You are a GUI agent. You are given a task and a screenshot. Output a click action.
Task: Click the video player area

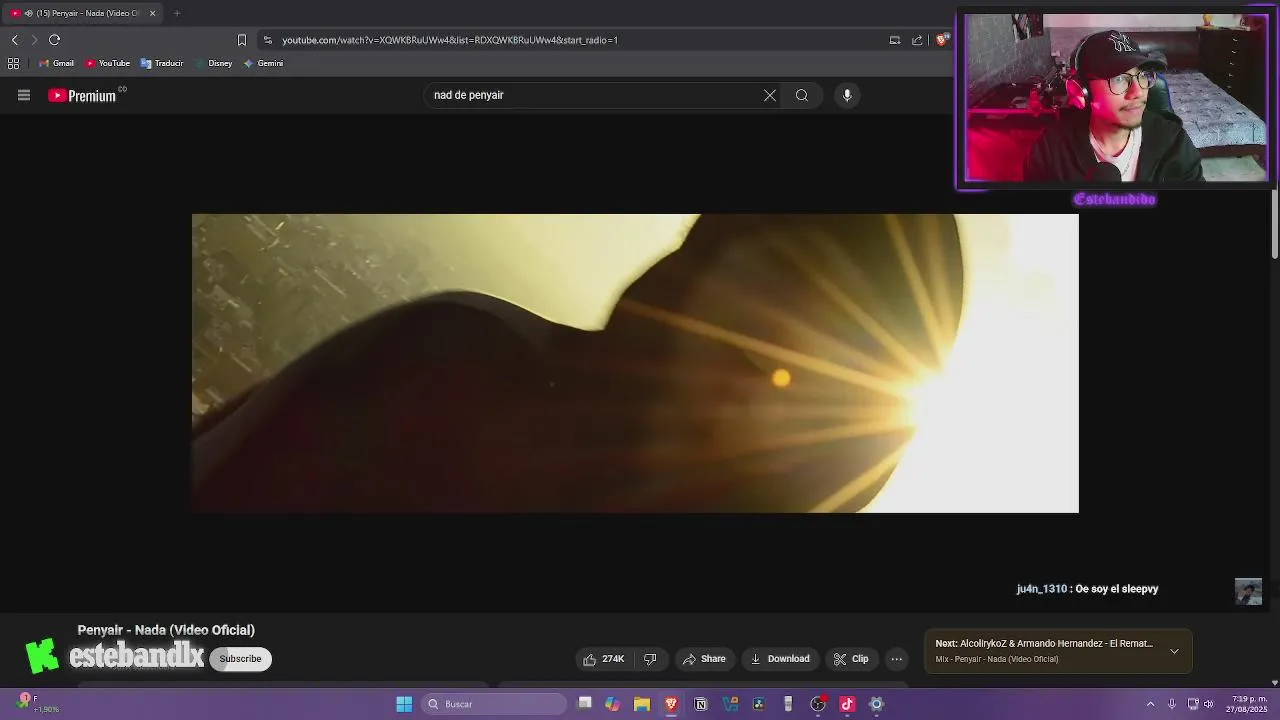coord(635,363)
